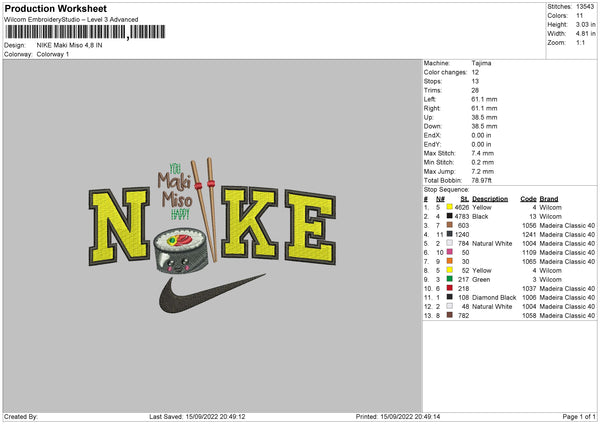Screen dimensions: 600x424
Task: Click the green swatch in stop 9
Action: 450,279
